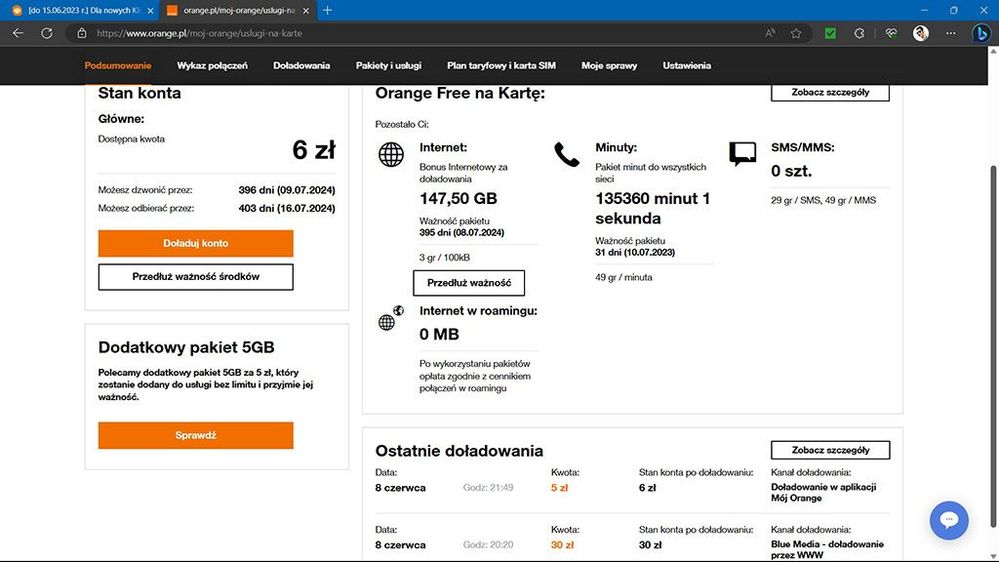The width and height of the screenshot is (999, 562).
Task: Go back with the browser back arrow
Action: pyautogui.click(x=18, y=33)
